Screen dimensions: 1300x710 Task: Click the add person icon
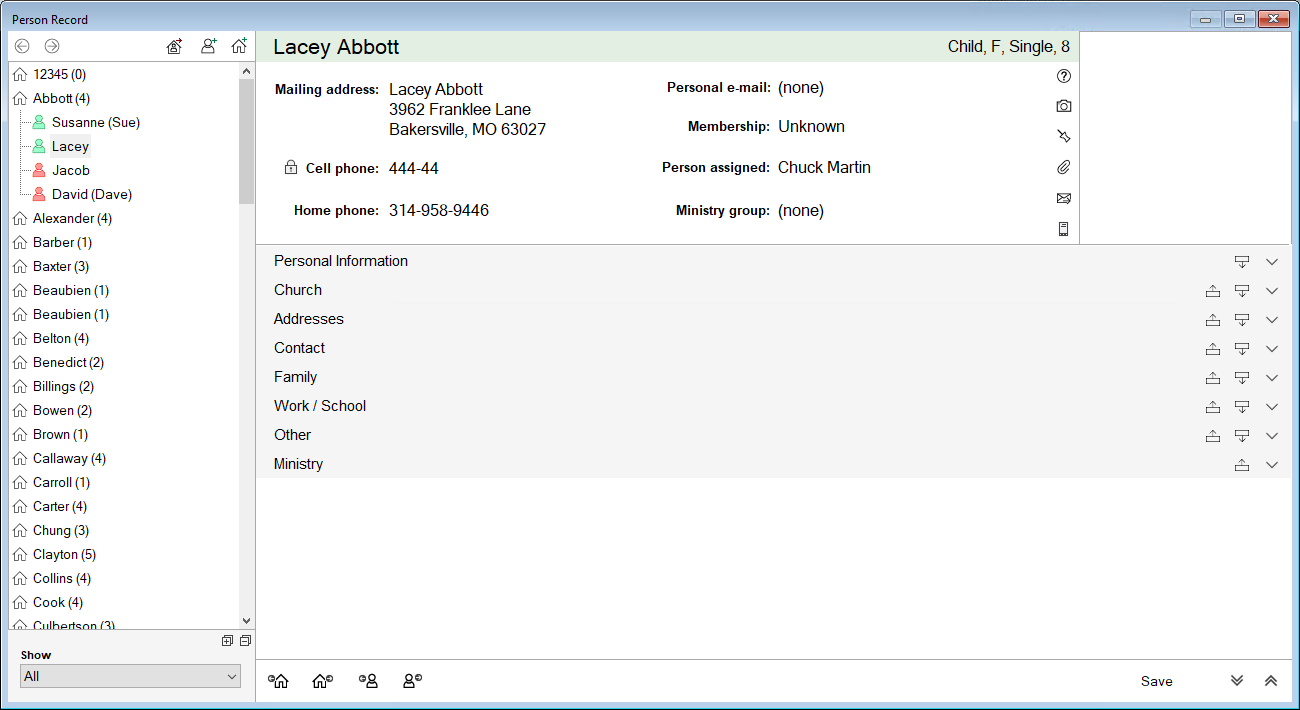click(208, 46)
